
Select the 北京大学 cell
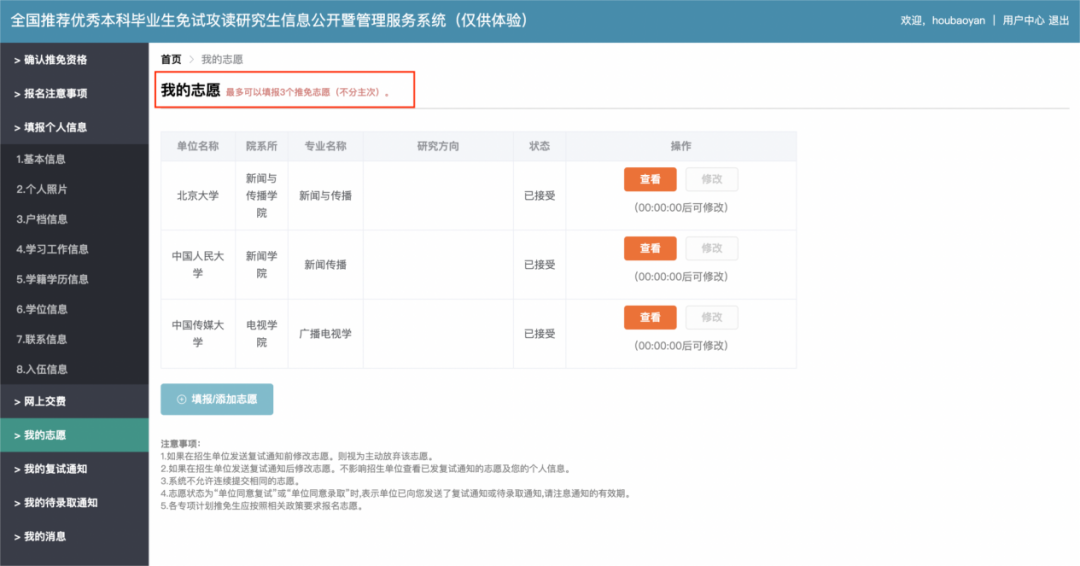pos(198,196)
